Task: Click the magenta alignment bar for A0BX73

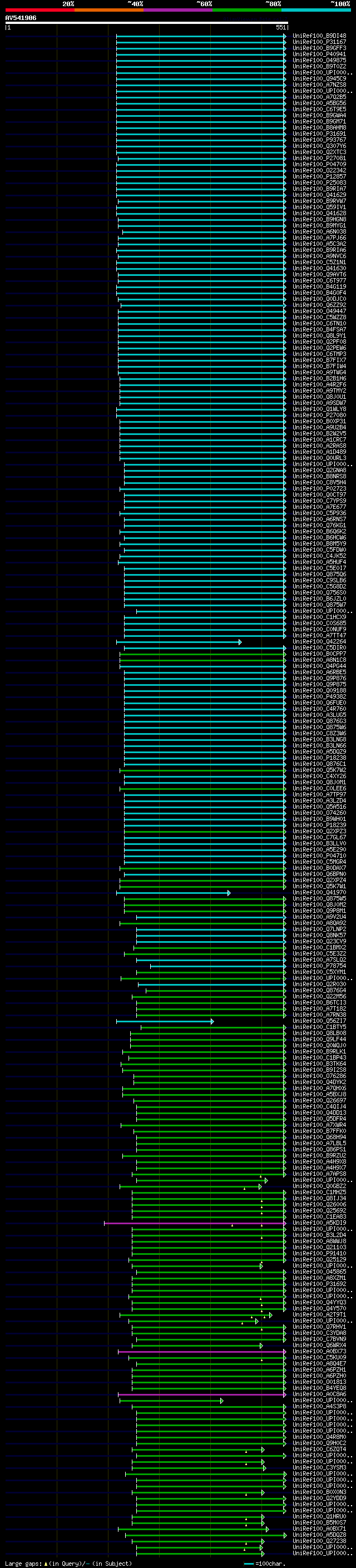Action: pos(202,1352)
